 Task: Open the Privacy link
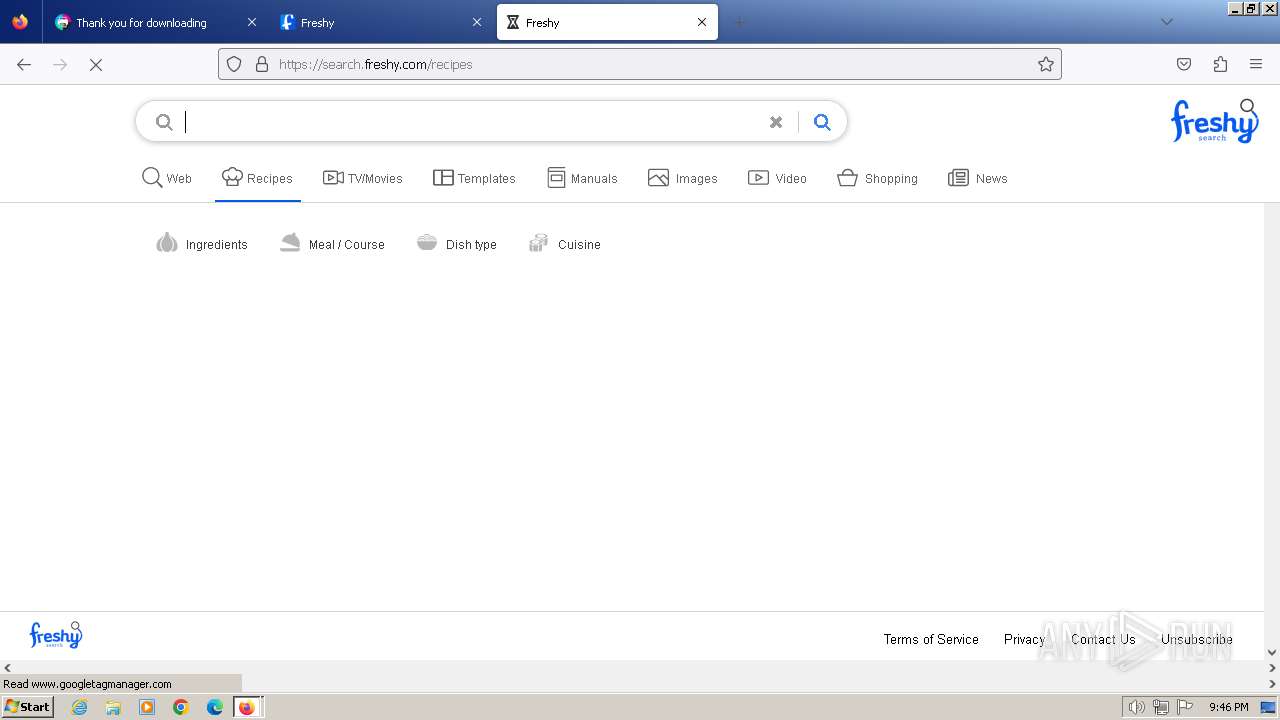pyautogui.click(x=1024, y=639)
